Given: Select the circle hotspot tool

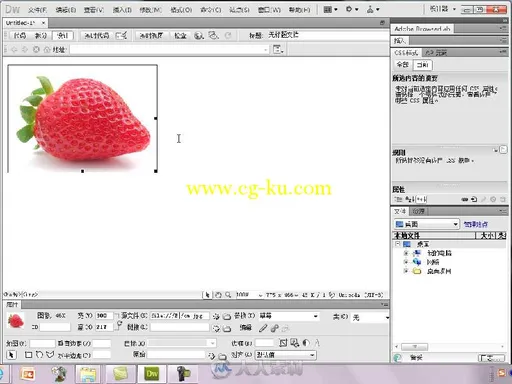Looking at the screenshot, I should tap(39, 355).
